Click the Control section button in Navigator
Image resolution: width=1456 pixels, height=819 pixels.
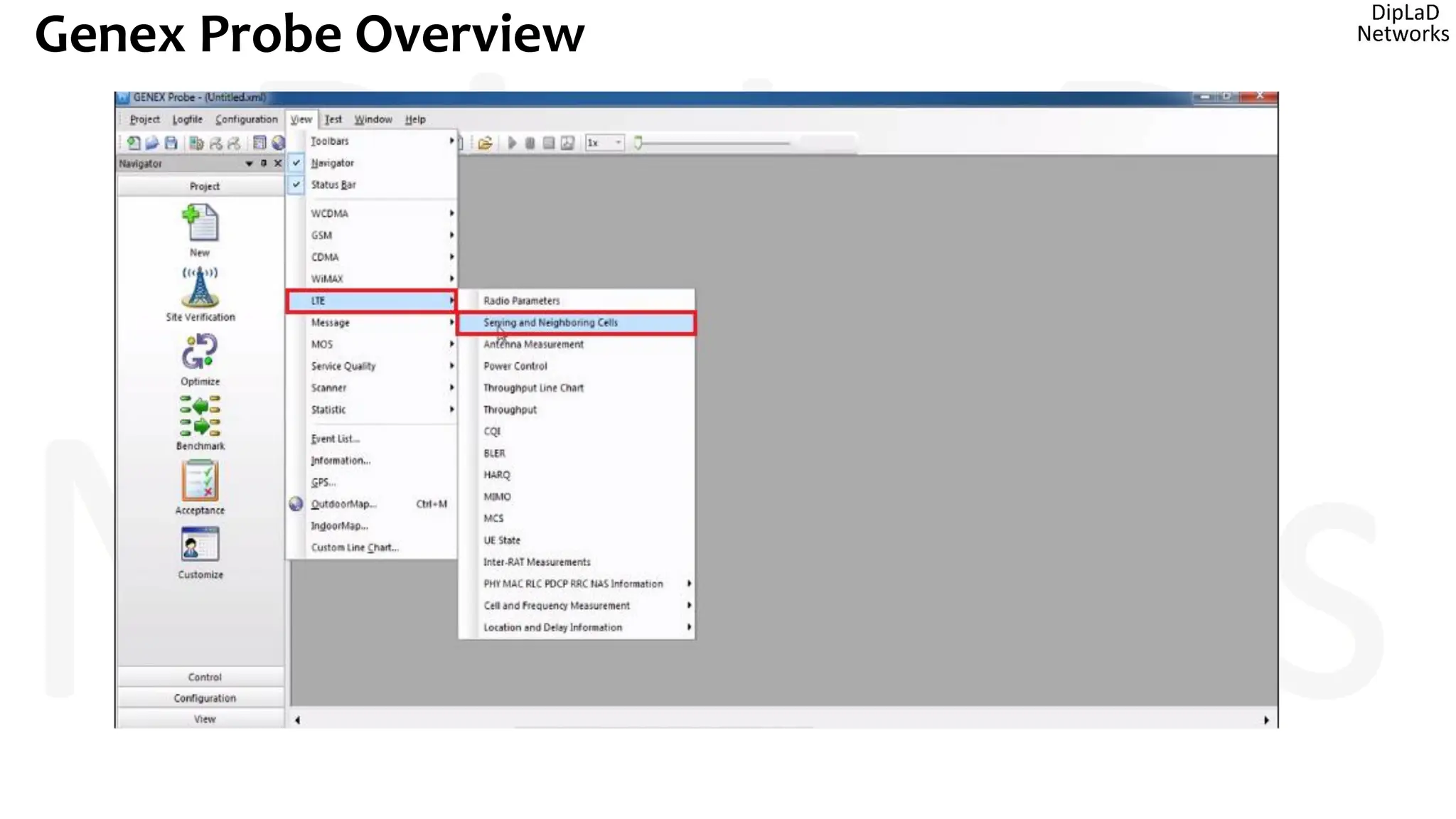click(204, 677)
